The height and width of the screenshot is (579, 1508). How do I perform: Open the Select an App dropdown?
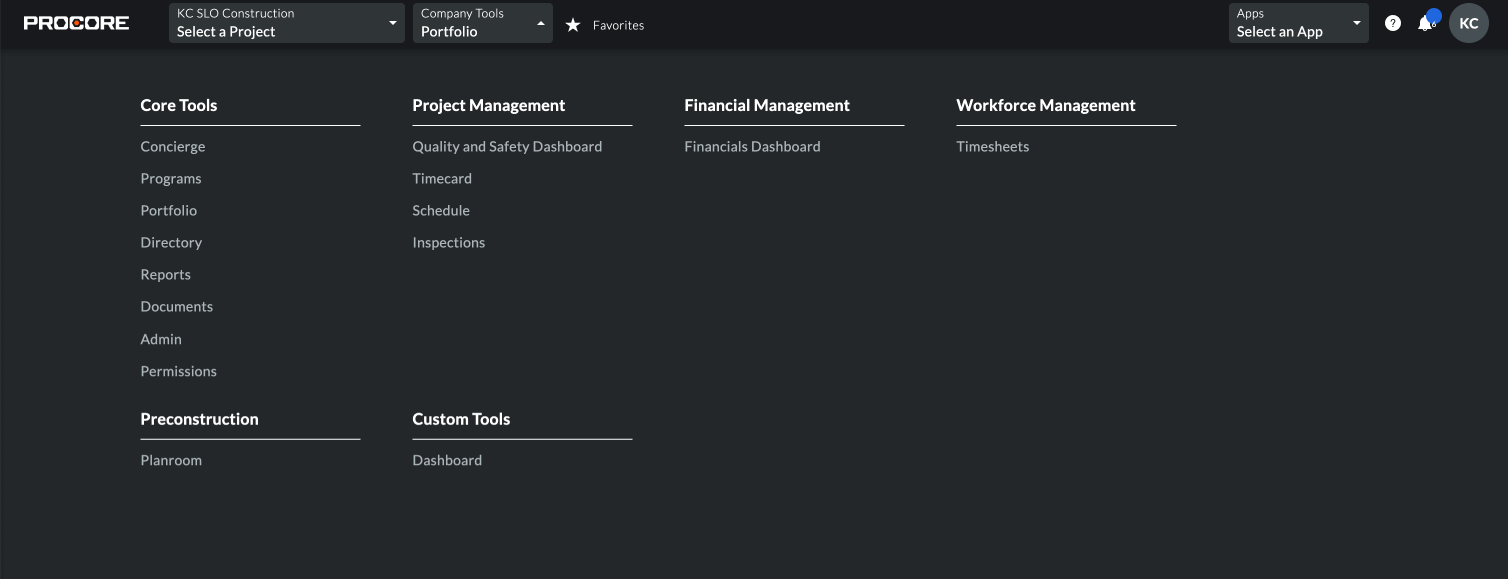1297,22
